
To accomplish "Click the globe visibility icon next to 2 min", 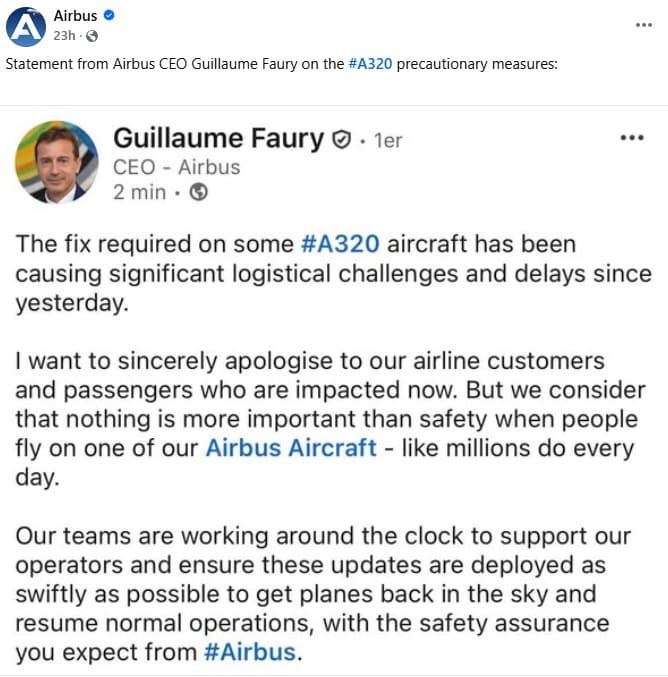I will (x=198, y=193).
